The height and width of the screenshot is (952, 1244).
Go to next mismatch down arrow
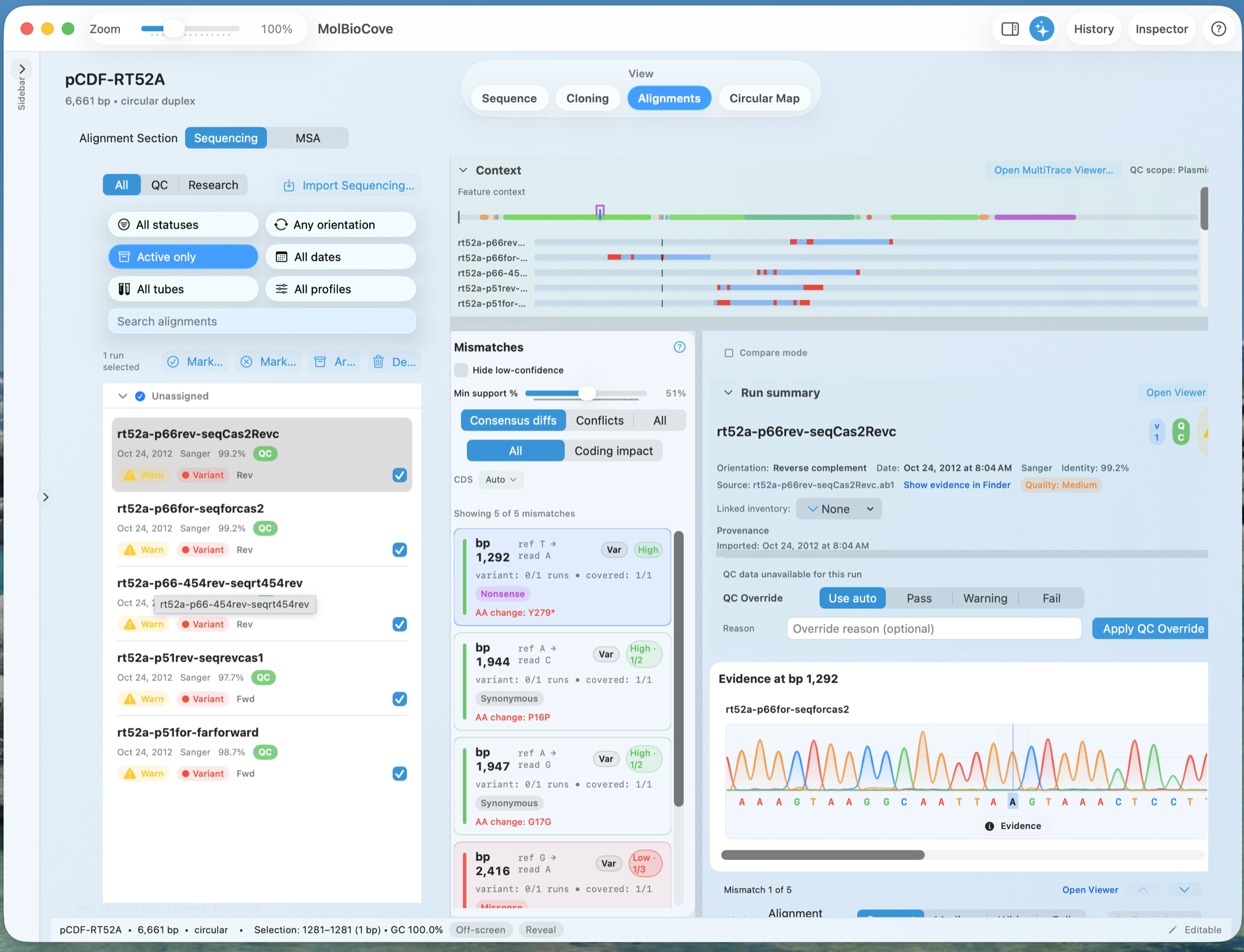(x=1184, y=889)
